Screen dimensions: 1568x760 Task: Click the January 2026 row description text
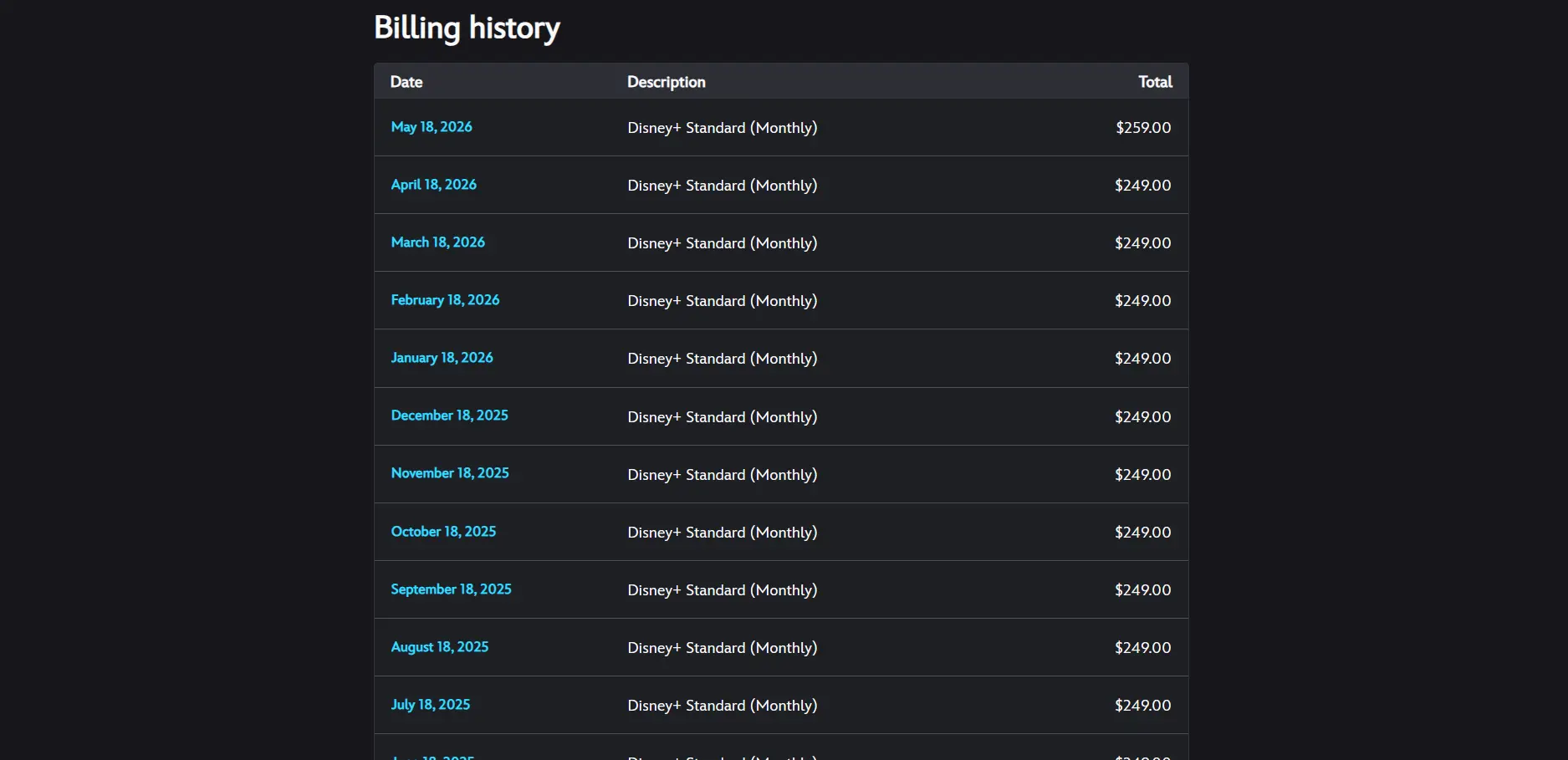pos(723,359)
